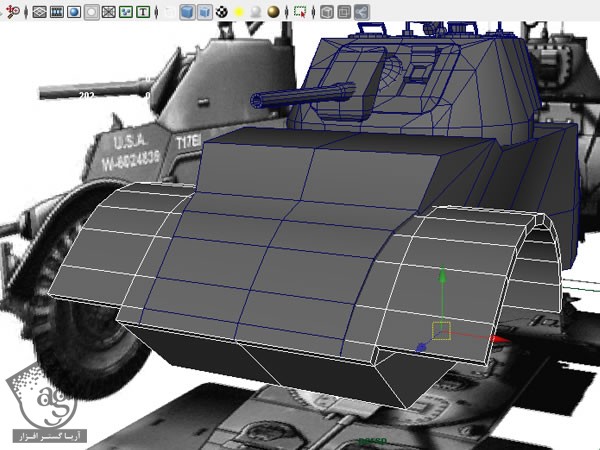Select Smooth Shade All cube icon

click(x=187, y=13)
